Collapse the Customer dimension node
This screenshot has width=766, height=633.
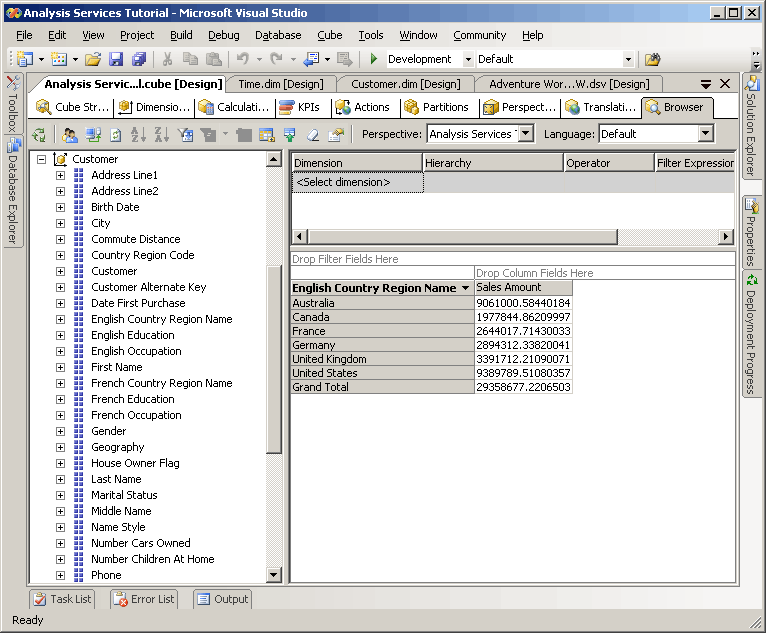[x=41, y=159]
